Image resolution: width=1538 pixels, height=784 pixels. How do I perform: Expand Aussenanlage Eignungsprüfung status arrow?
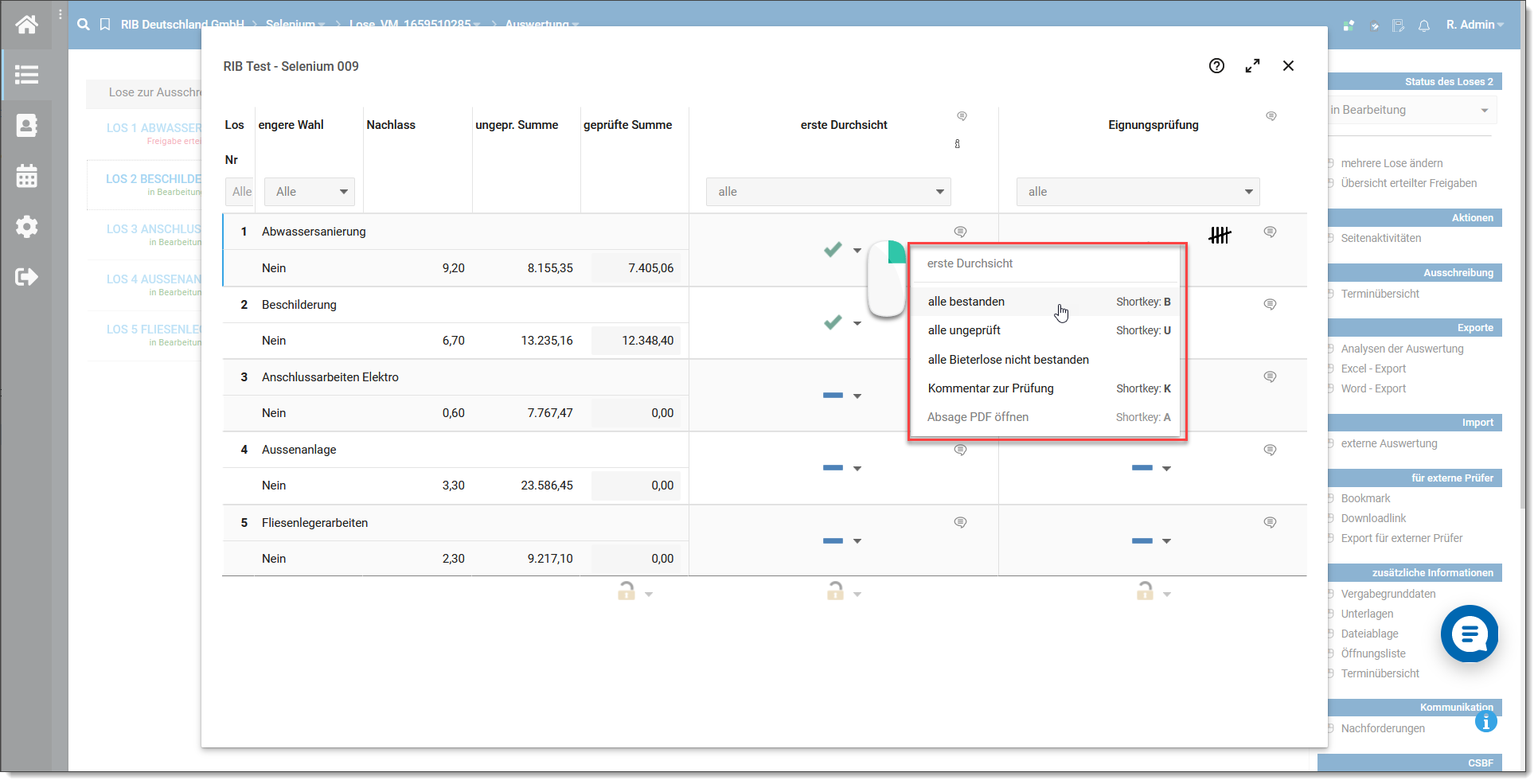point(1166,469)
